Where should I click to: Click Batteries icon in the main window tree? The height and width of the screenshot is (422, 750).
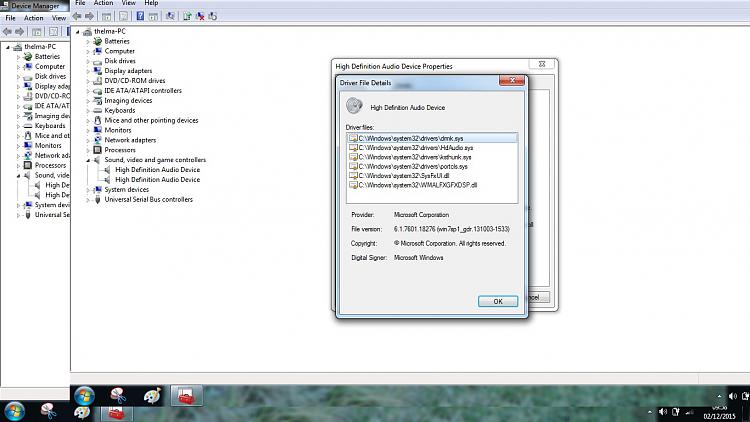click(98, 41)
